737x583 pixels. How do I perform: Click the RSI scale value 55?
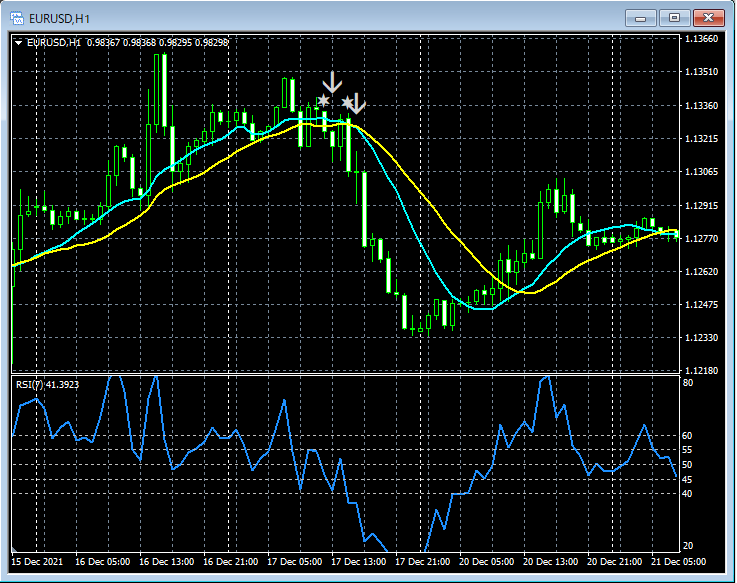(688, 450)
